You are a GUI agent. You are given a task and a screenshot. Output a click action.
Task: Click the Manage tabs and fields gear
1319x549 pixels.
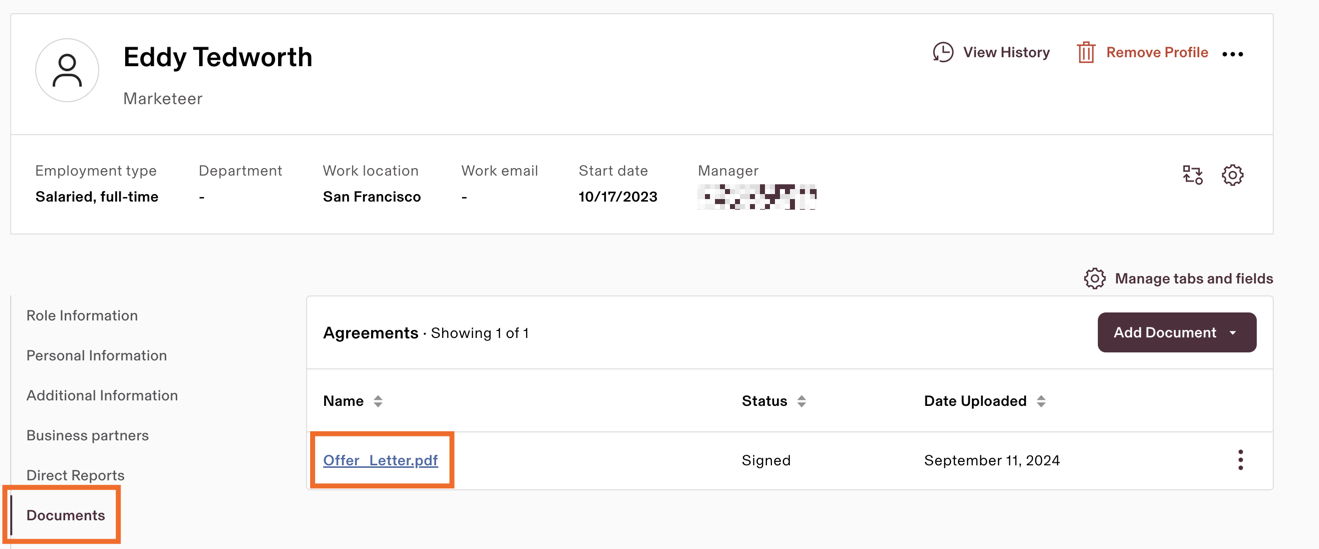point(1095,279)
